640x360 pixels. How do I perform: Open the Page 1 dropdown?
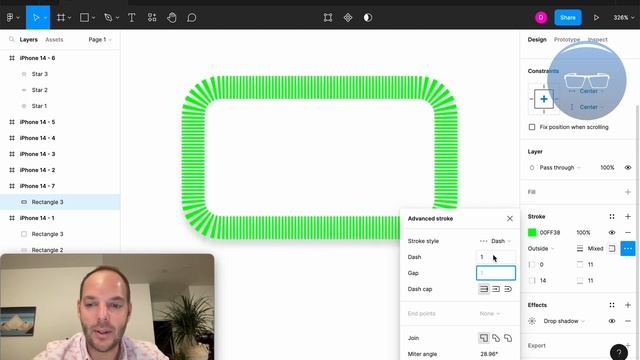pyautogui.click(x=100, y=40)
